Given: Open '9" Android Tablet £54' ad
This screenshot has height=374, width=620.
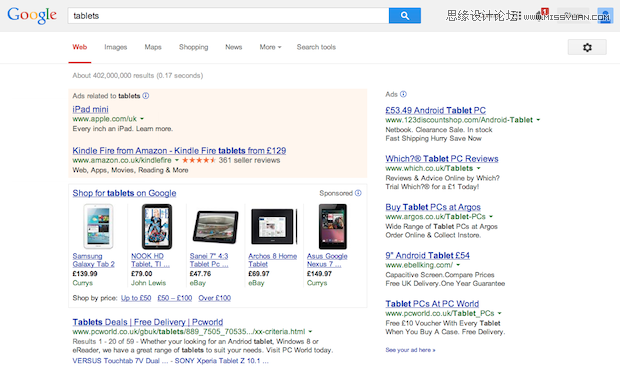Looking at the screenshot, I should tap(427, 255).
